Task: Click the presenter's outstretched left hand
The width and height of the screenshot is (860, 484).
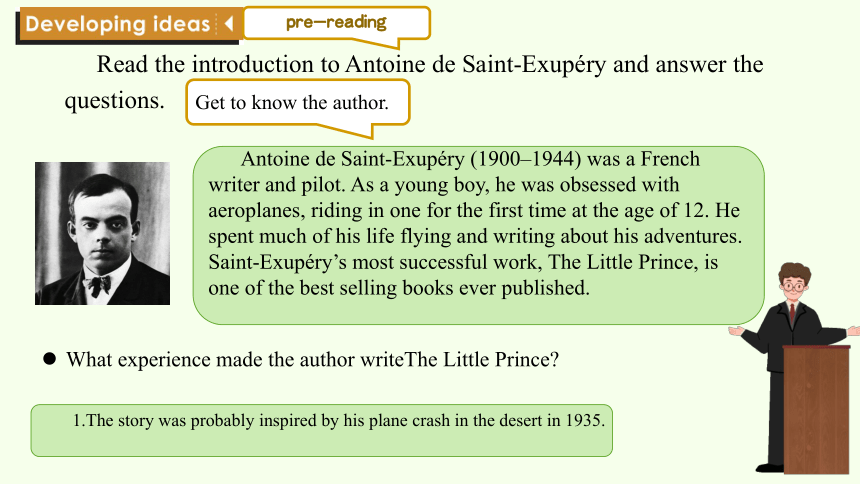Action: (853, 331)
